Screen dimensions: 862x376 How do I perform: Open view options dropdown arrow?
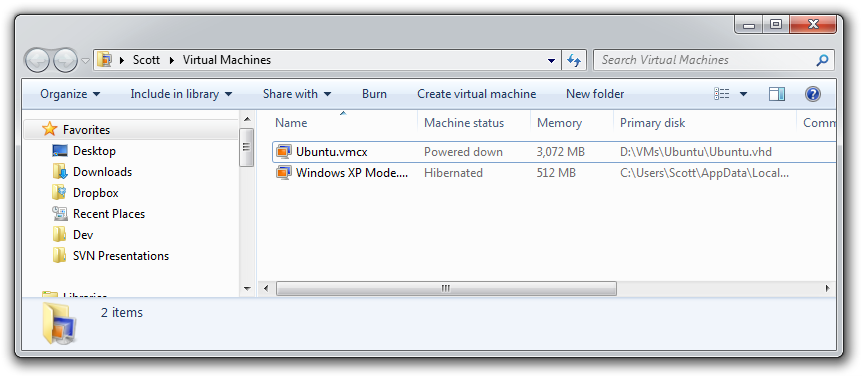(743, 94)
